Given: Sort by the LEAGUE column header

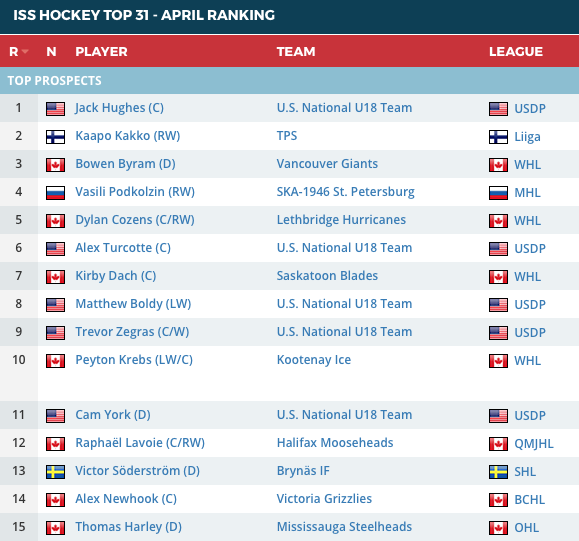Looking at the screenshot, I should point(515,51).
